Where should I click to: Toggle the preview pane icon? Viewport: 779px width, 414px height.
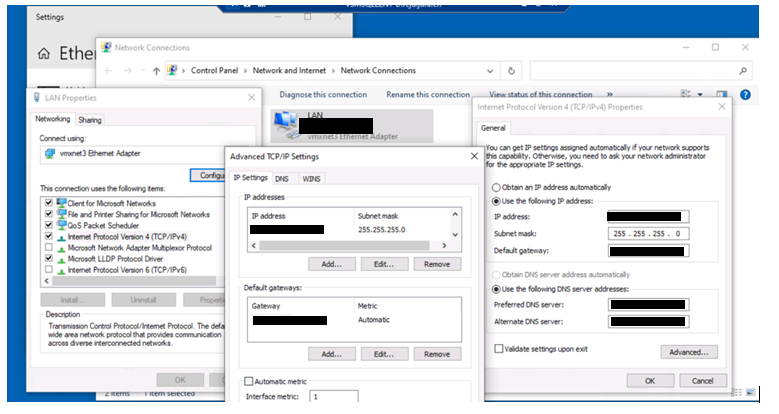724,94
